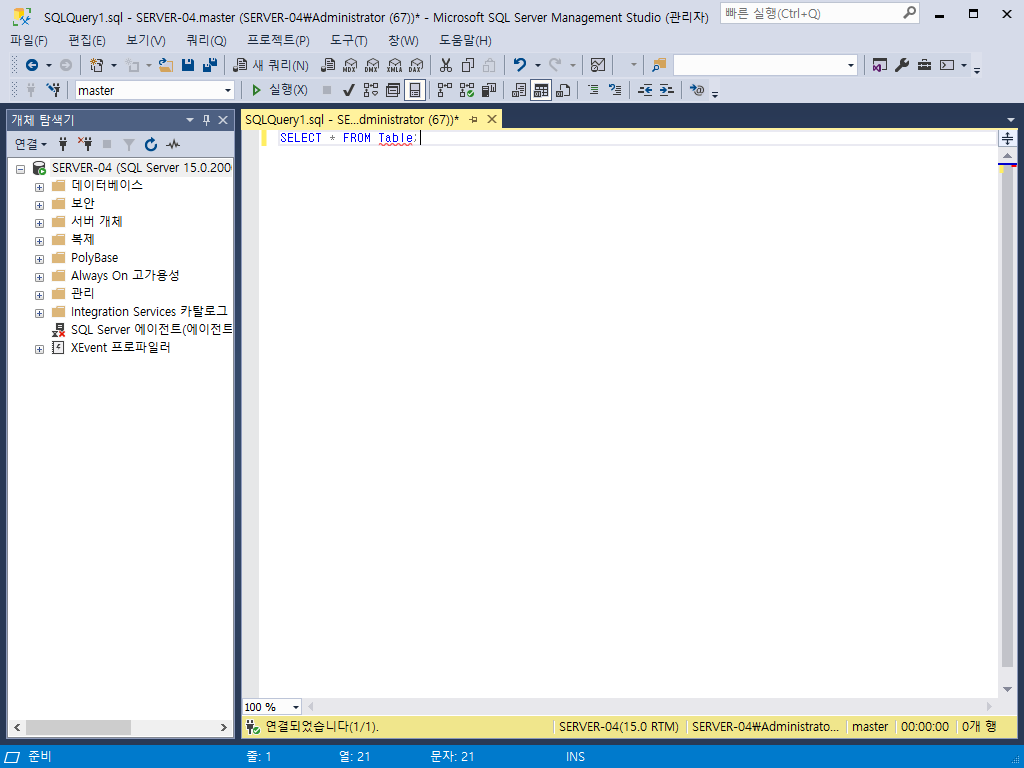Copy selection with the copy icon
Image resolution: width=1024 pixels, height=768 pixels.
click(468, 65)
